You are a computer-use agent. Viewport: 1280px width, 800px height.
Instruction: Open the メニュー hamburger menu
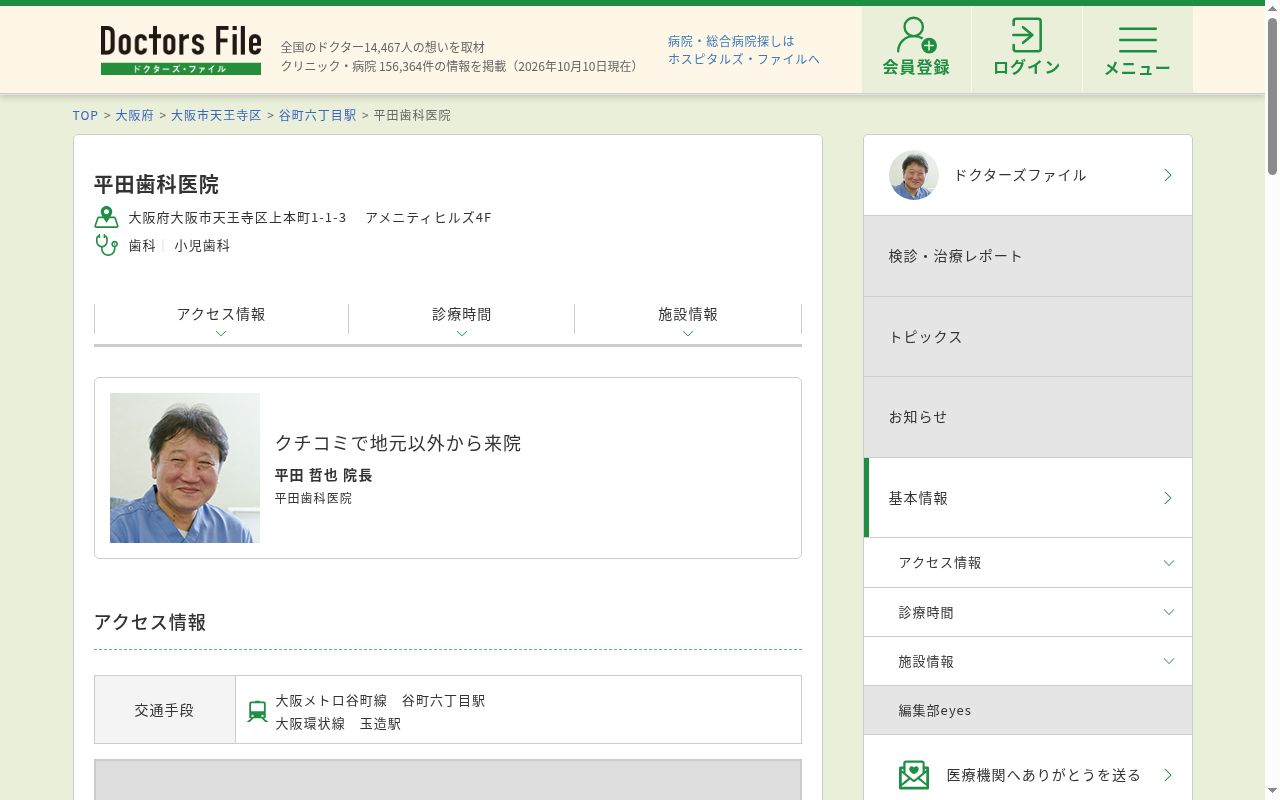pos(1137,49)
